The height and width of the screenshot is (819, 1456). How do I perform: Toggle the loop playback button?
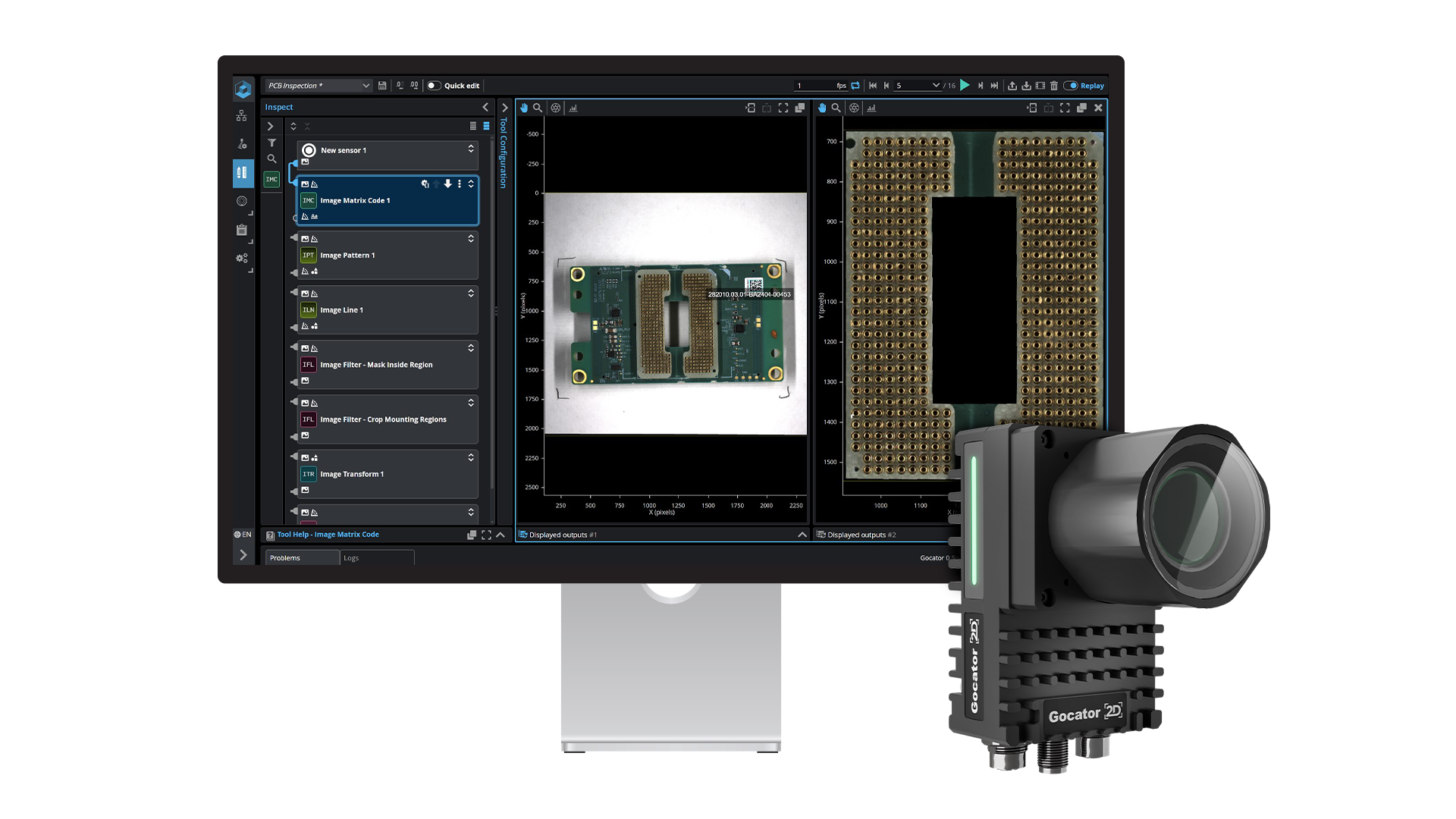pyautogui.click(x=855, y=86)
